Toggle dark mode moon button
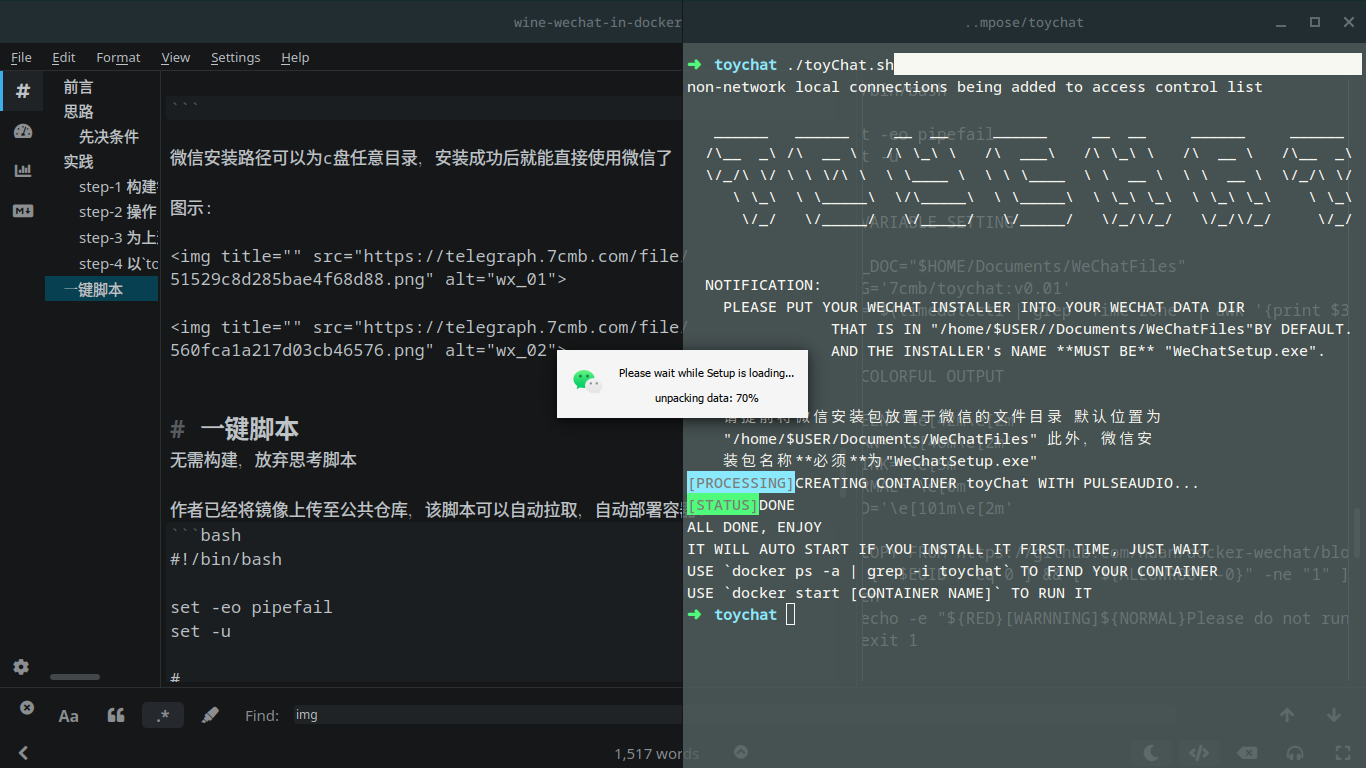Screen dimensions: 1366x768 [x=1151, y=753]
